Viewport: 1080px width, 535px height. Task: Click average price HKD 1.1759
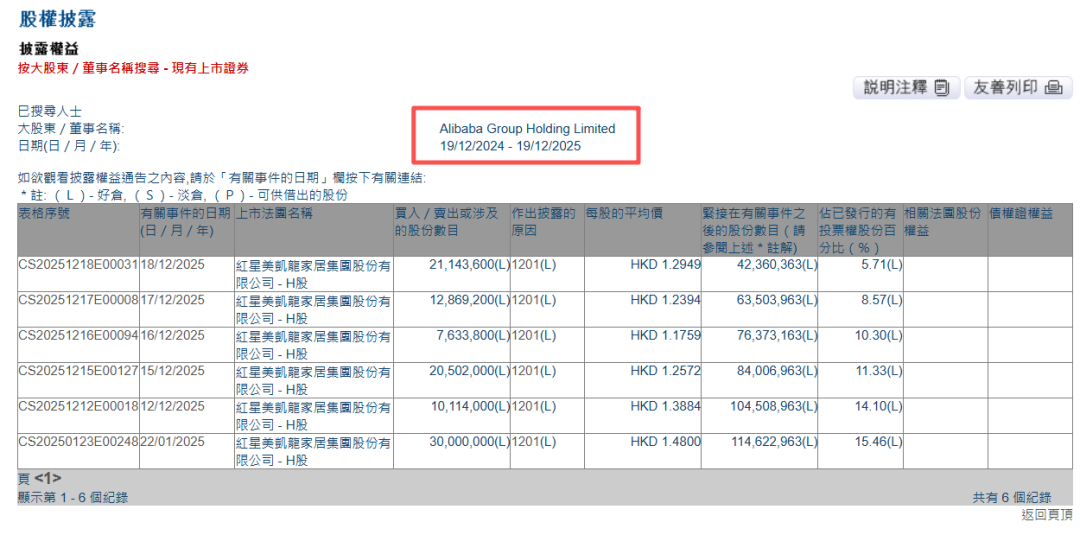665,336
